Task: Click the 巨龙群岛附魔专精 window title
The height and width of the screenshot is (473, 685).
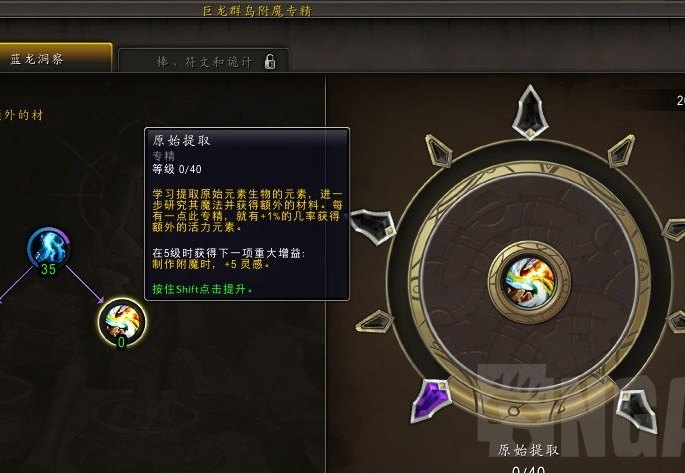Action: pos(257,10)
